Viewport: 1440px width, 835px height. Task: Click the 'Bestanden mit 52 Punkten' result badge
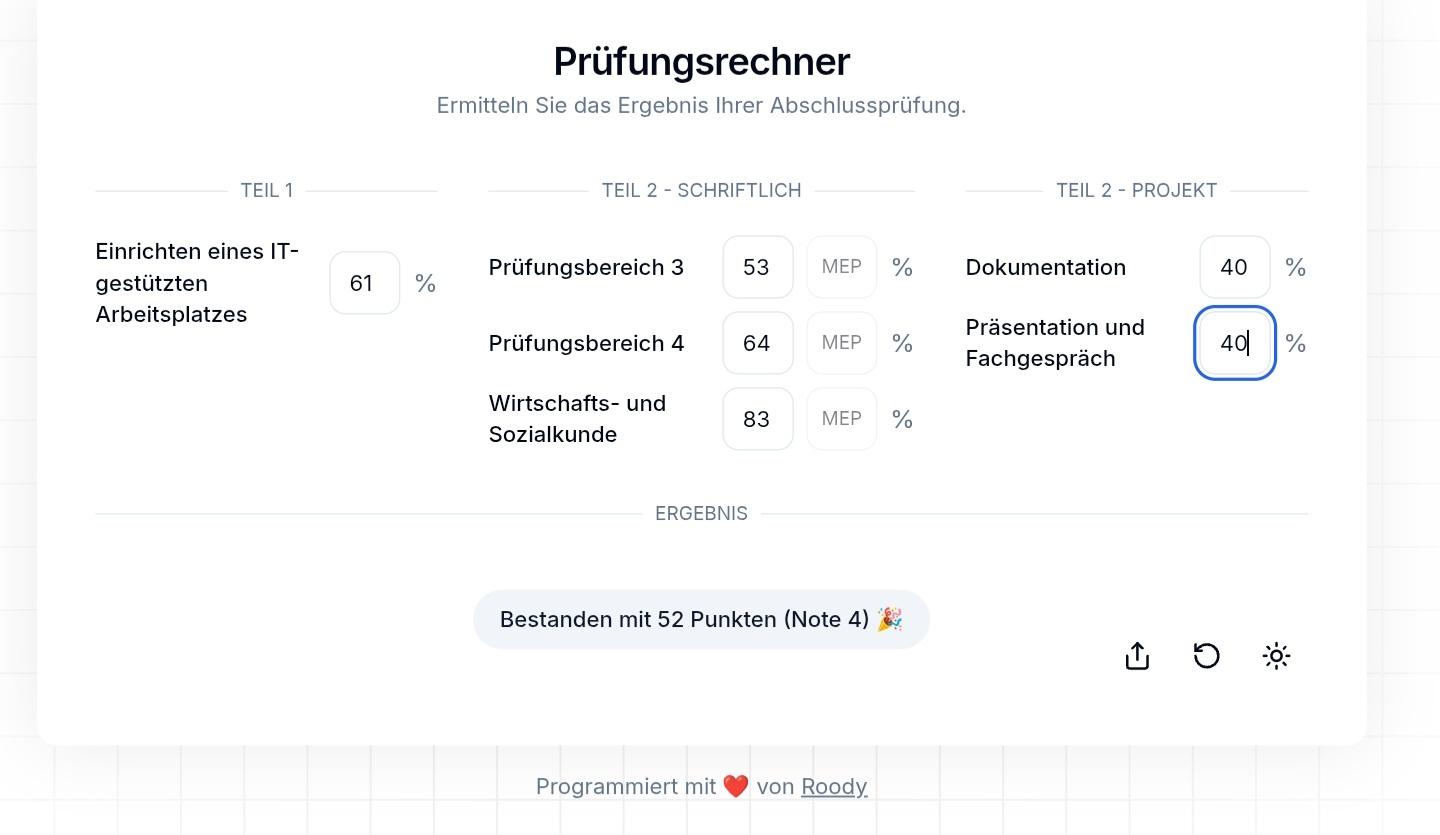point(701,619)
